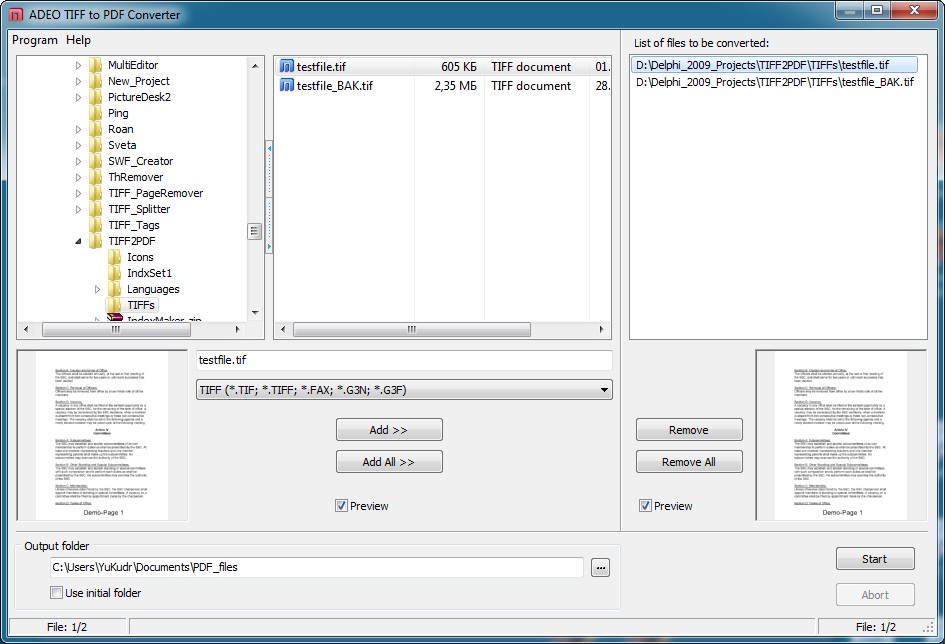Enable the Use initial folder checkbox
This screenshot has width=945, height=644.
pos(56,593)
